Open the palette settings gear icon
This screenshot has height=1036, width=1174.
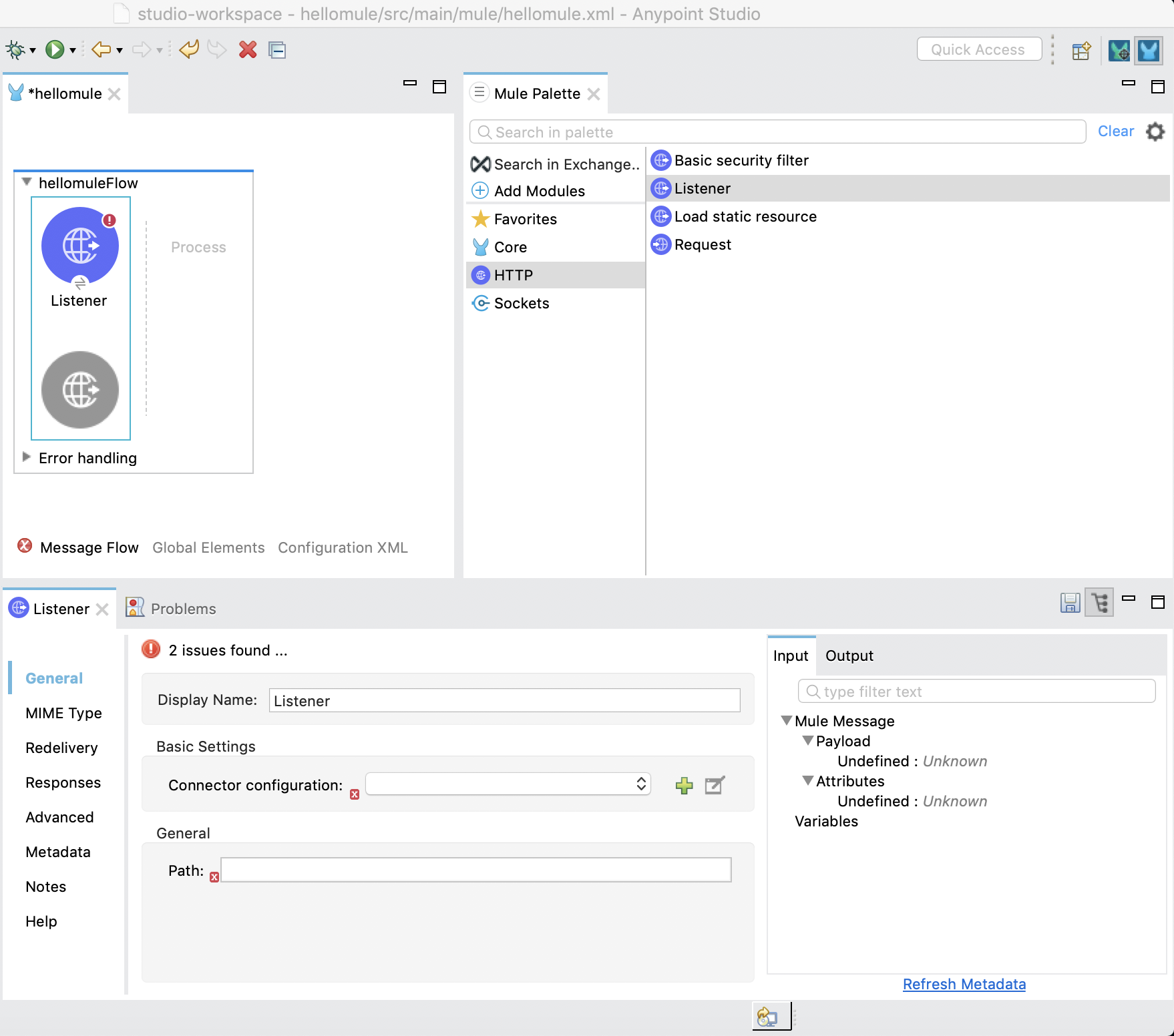(x=1155, y=132)
